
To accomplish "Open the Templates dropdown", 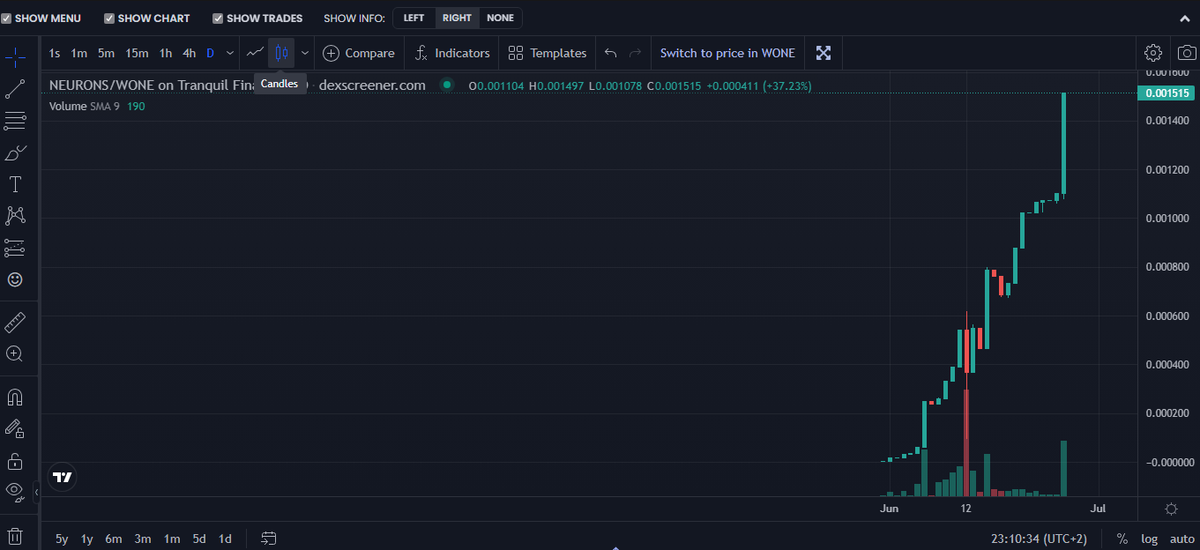I will click(x=547, y=53).
